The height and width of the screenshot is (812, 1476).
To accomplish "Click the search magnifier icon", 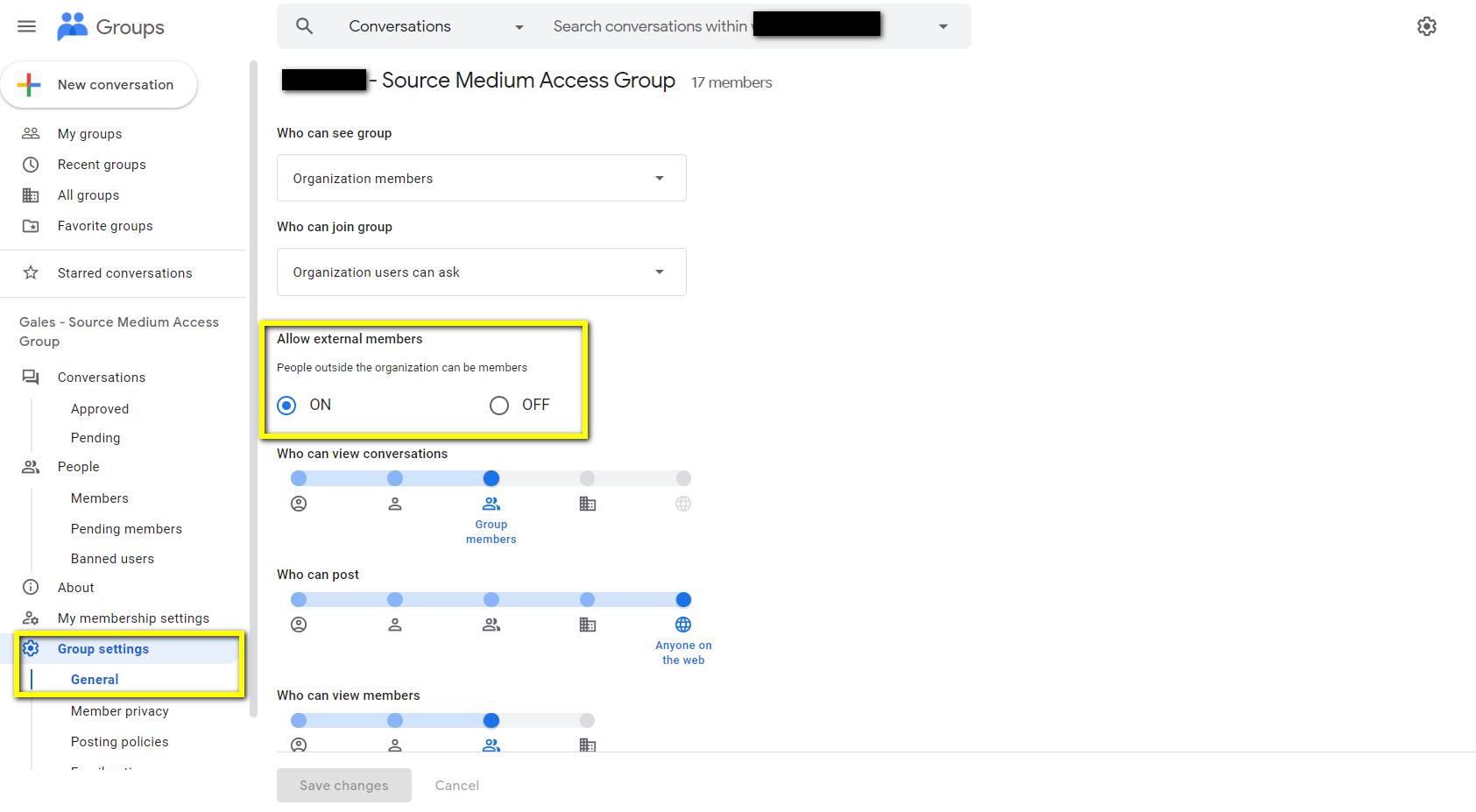I will pyautogui.click(x=304, y=26).
